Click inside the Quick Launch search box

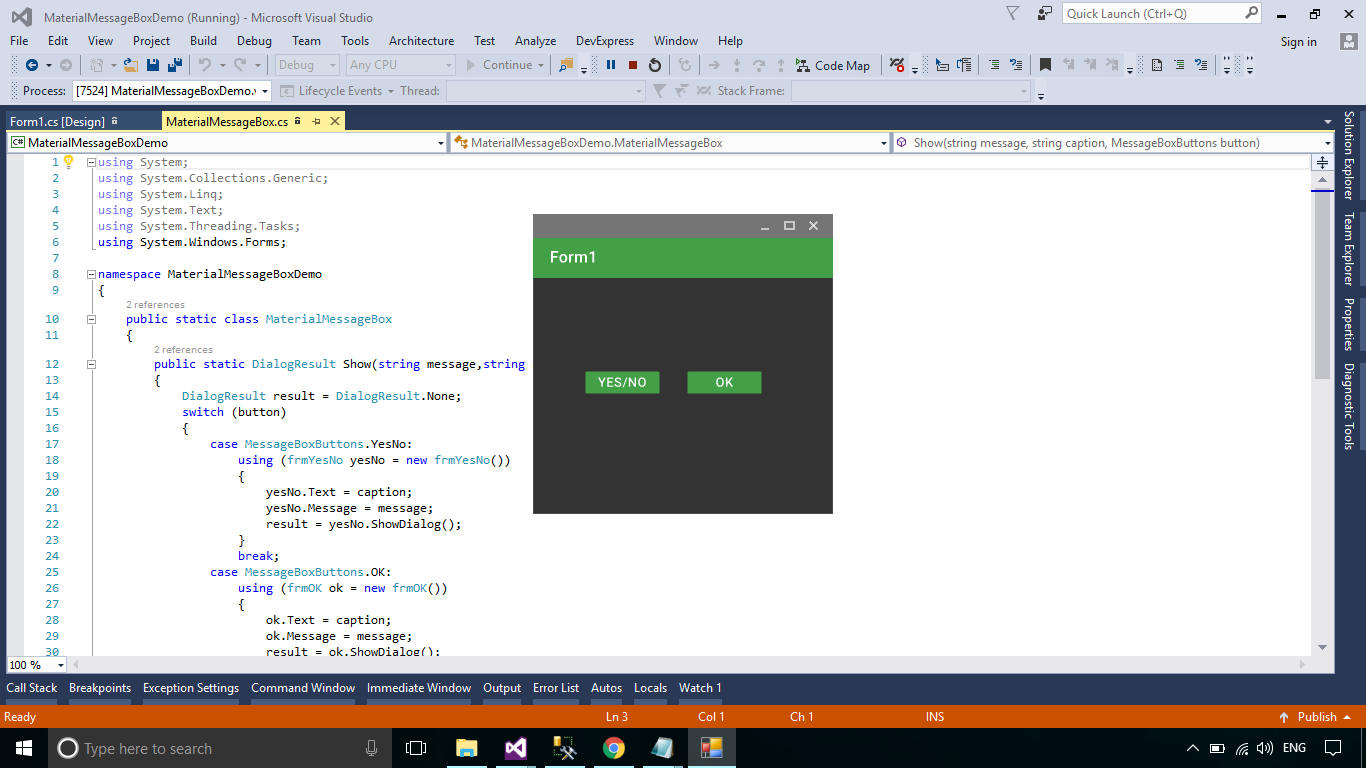[x=1150, y=13]
